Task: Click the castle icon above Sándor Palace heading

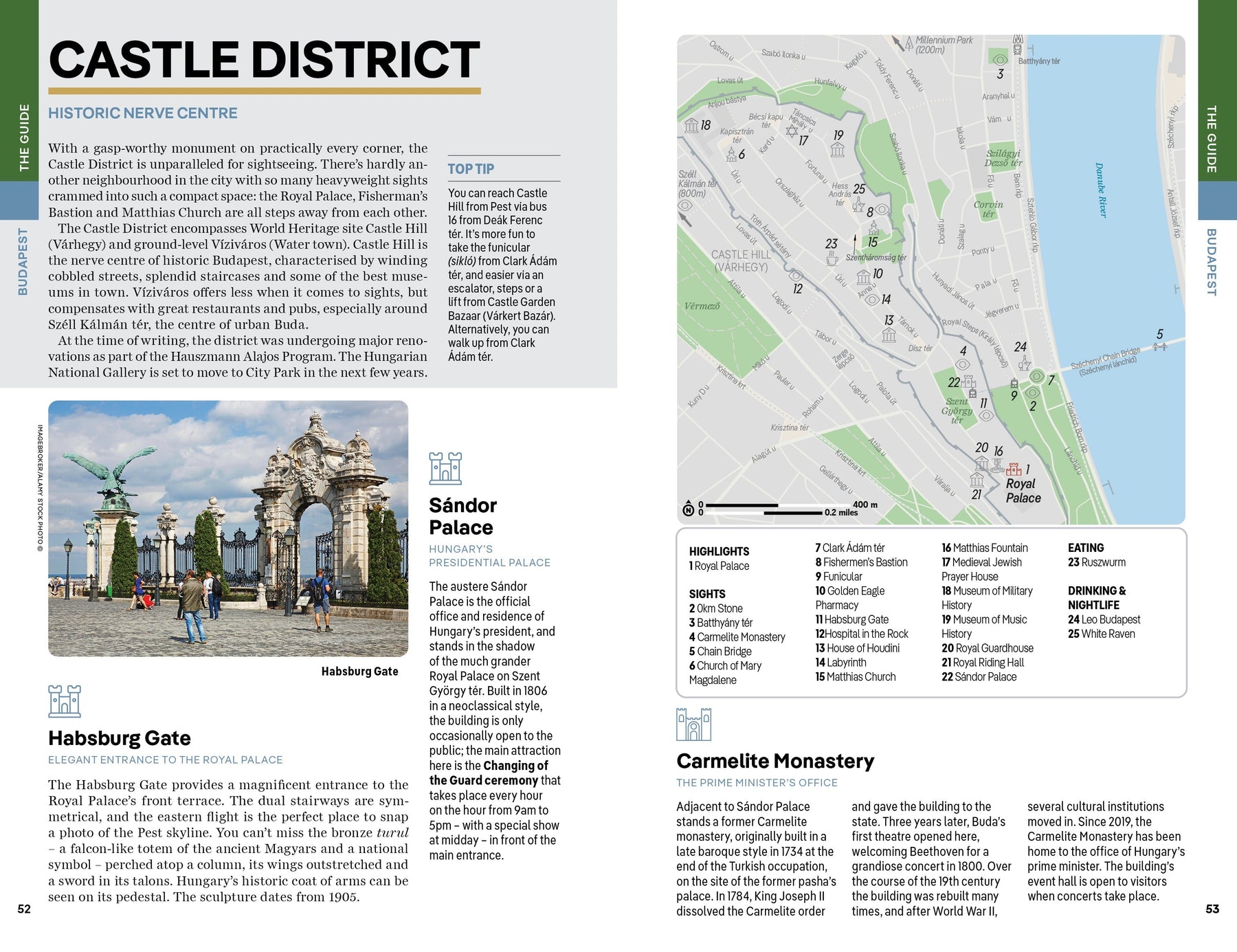Action: [x=445, y=468]
